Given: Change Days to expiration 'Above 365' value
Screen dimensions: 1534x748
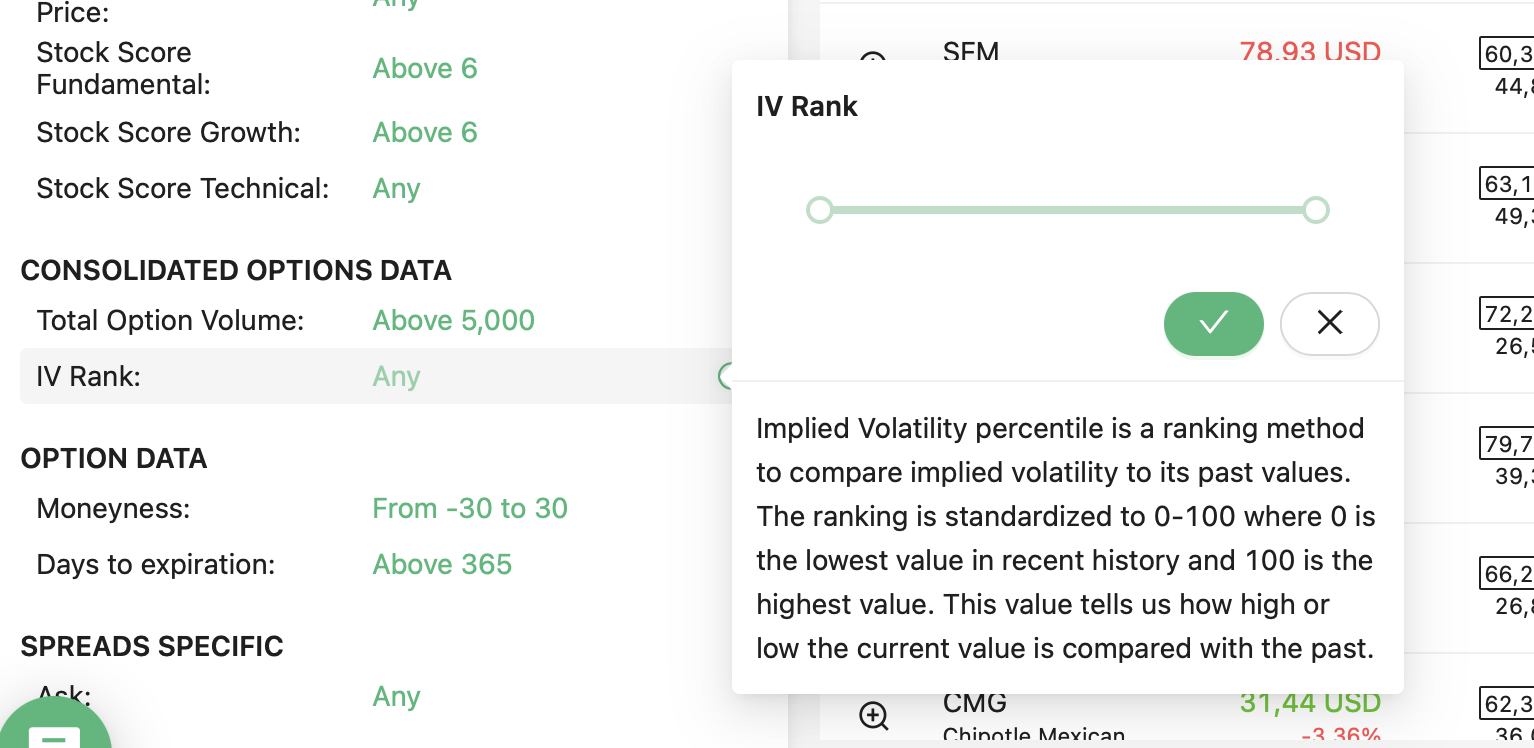Looking at the screenshot, I should [x=442, y=564].
